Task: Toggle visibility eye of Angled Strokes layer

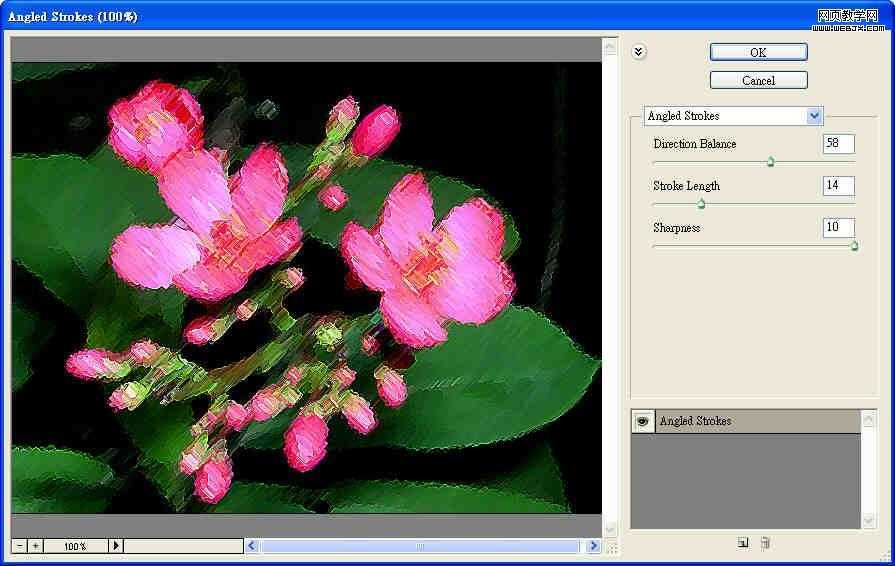Action: click(643, 422)
